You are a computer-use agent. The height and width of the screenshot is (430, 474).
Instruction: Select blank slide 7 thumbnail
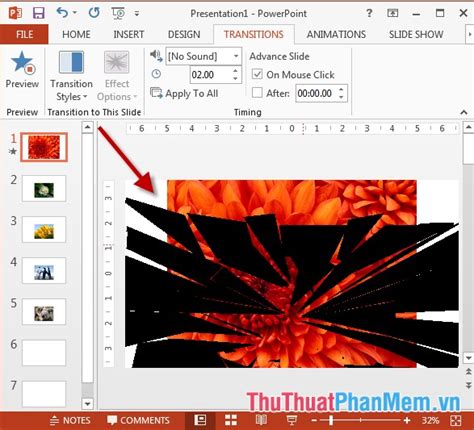[x=44, y=394]
